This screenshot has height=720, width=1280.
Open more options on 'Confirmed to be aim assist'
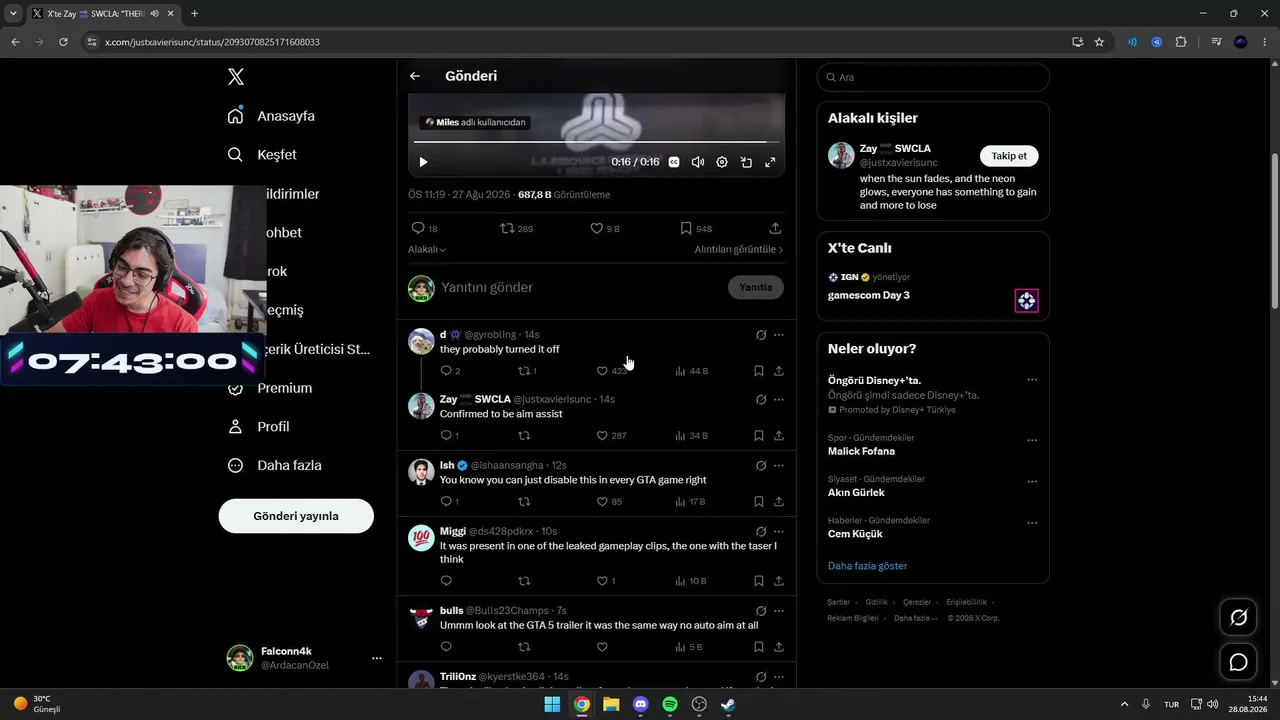[x=779, y=400]
